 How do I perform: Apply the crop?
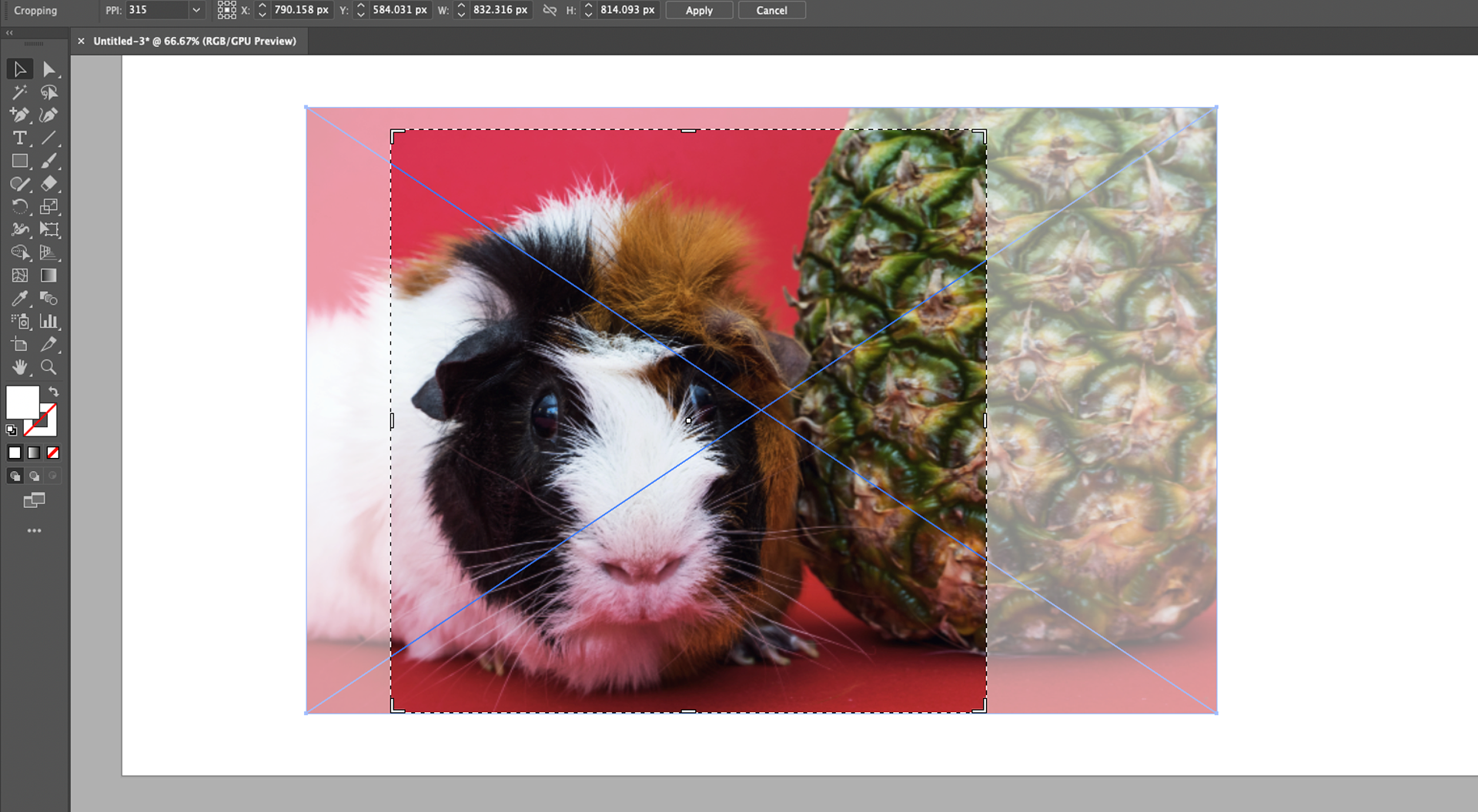coord(697,10)
